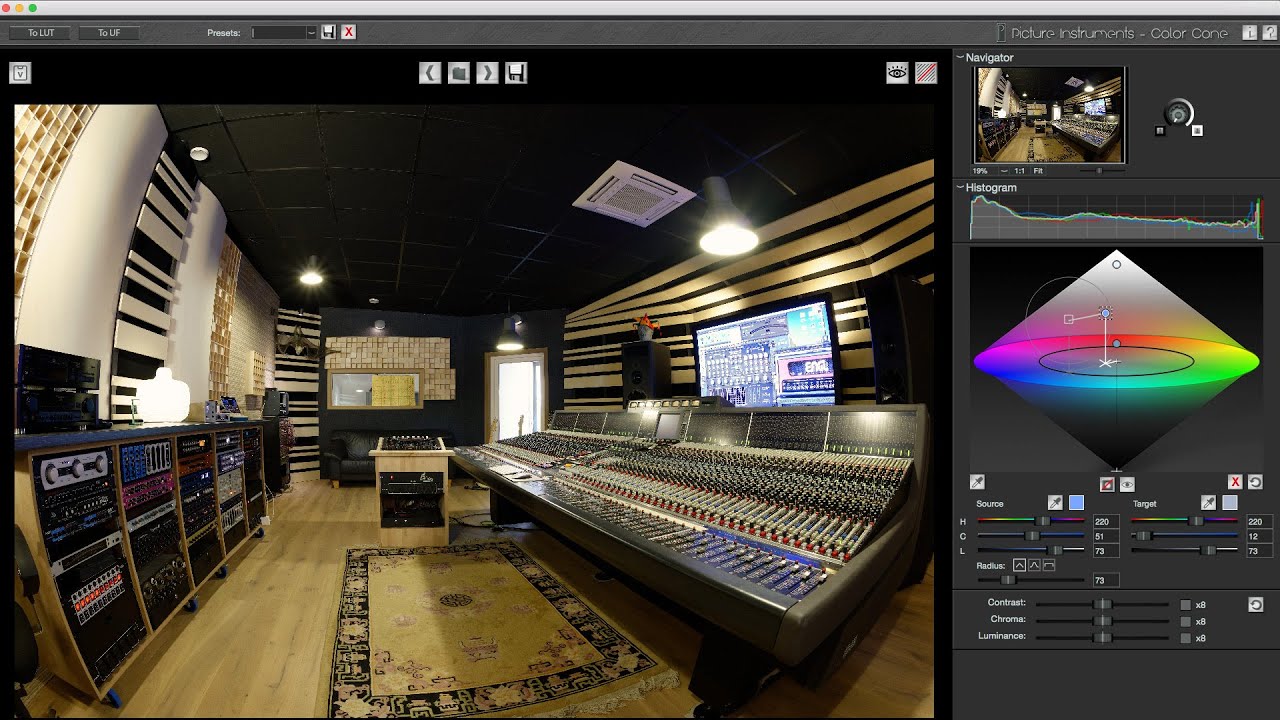
Task: Adjust the Target chroma slider
Action: 1184,536
